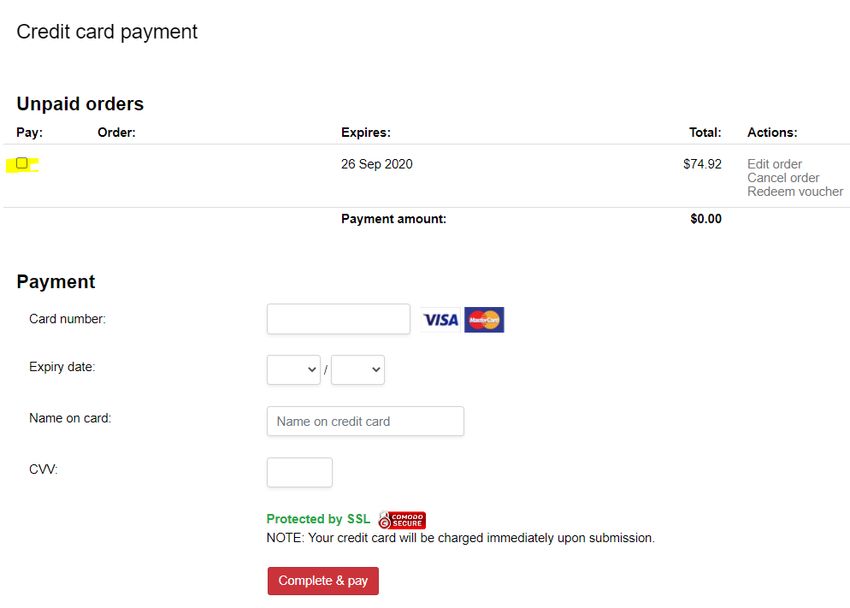Click the Protected by SSL text
The width and height of the screenshot is (850, 608).
pos(318,519)
